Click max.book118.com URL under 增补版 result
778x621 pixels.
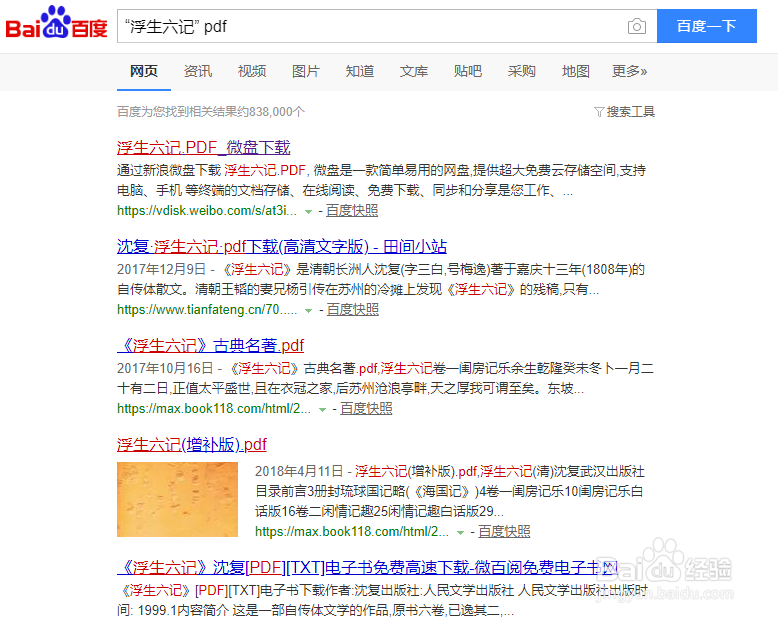pos(352,531)
